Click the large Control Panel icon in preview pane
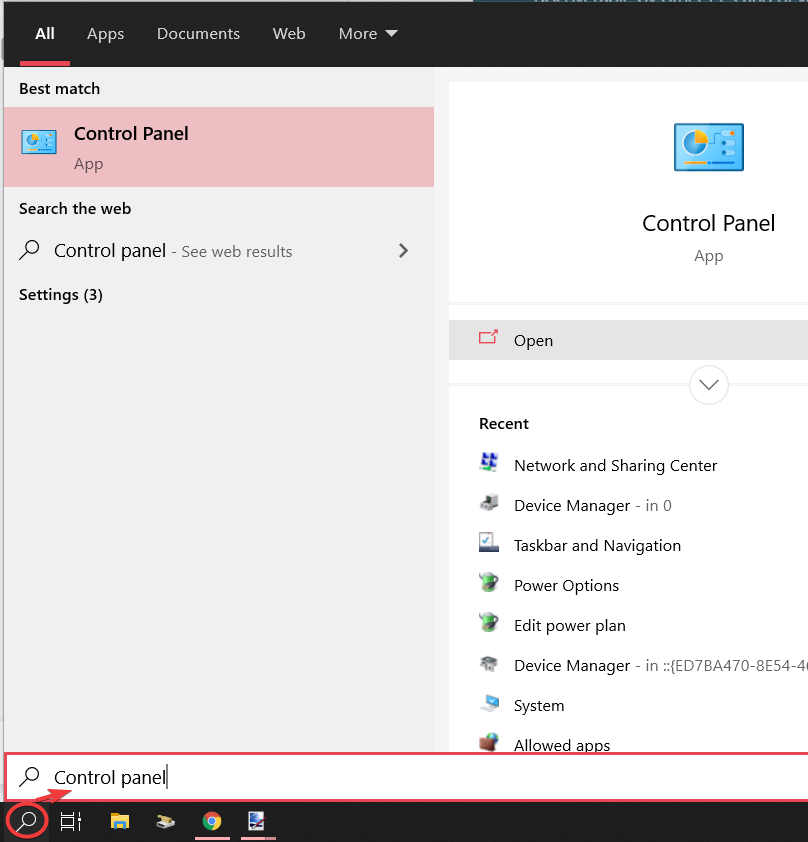 click(709, 147)
